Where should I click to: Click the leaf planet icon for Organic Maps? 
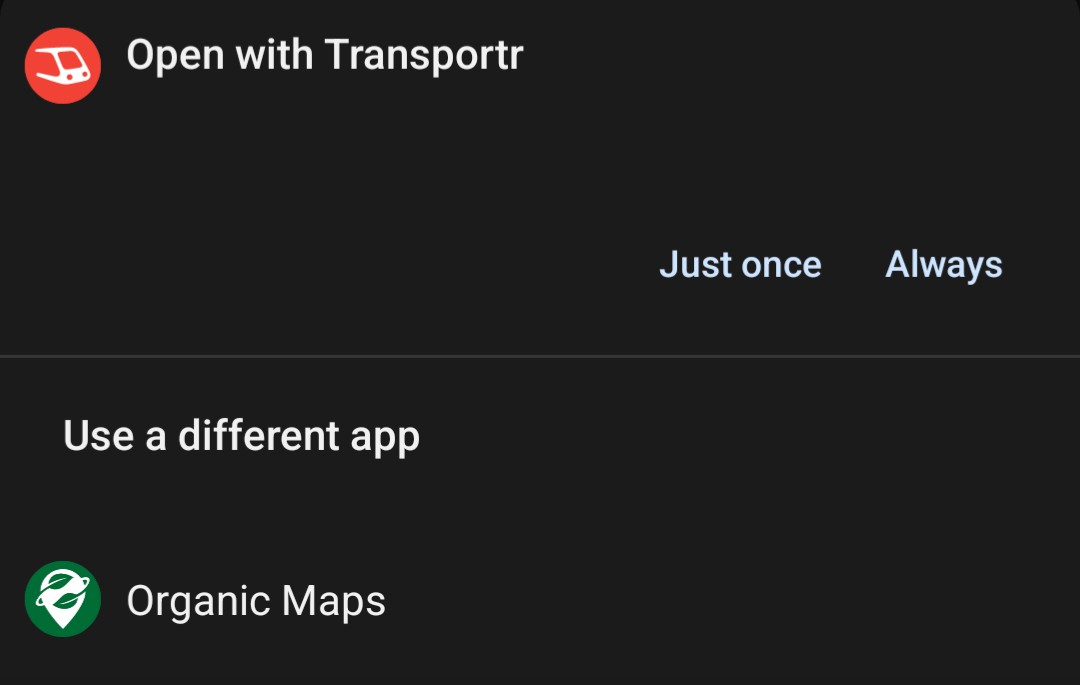62,600
